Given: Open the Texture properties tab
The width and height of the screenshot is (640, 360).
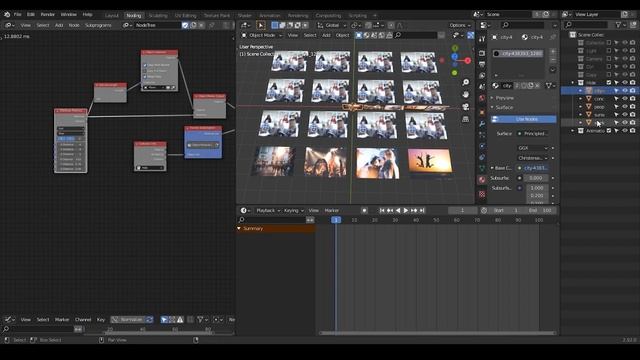Looking at the screenshot, I should (x=482, y=194).
